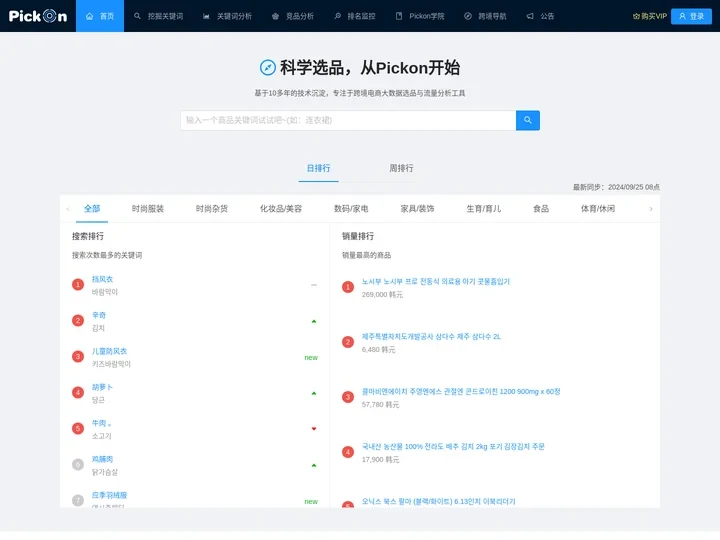The height and width of the screenshot is (540, 720).
Task: Select the 生育/育儿 category tab
Action: click(484, 209)
